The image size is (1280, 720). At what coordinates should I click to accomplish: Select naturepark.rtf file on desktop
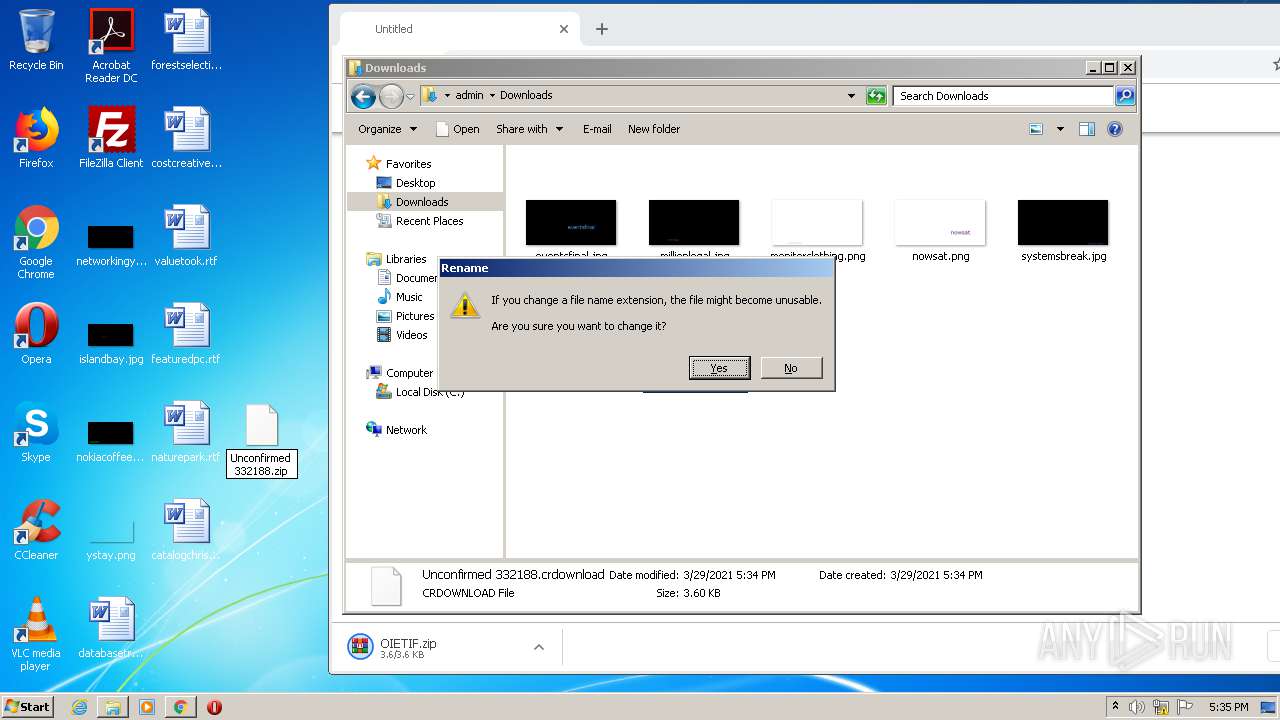point(186,432)
